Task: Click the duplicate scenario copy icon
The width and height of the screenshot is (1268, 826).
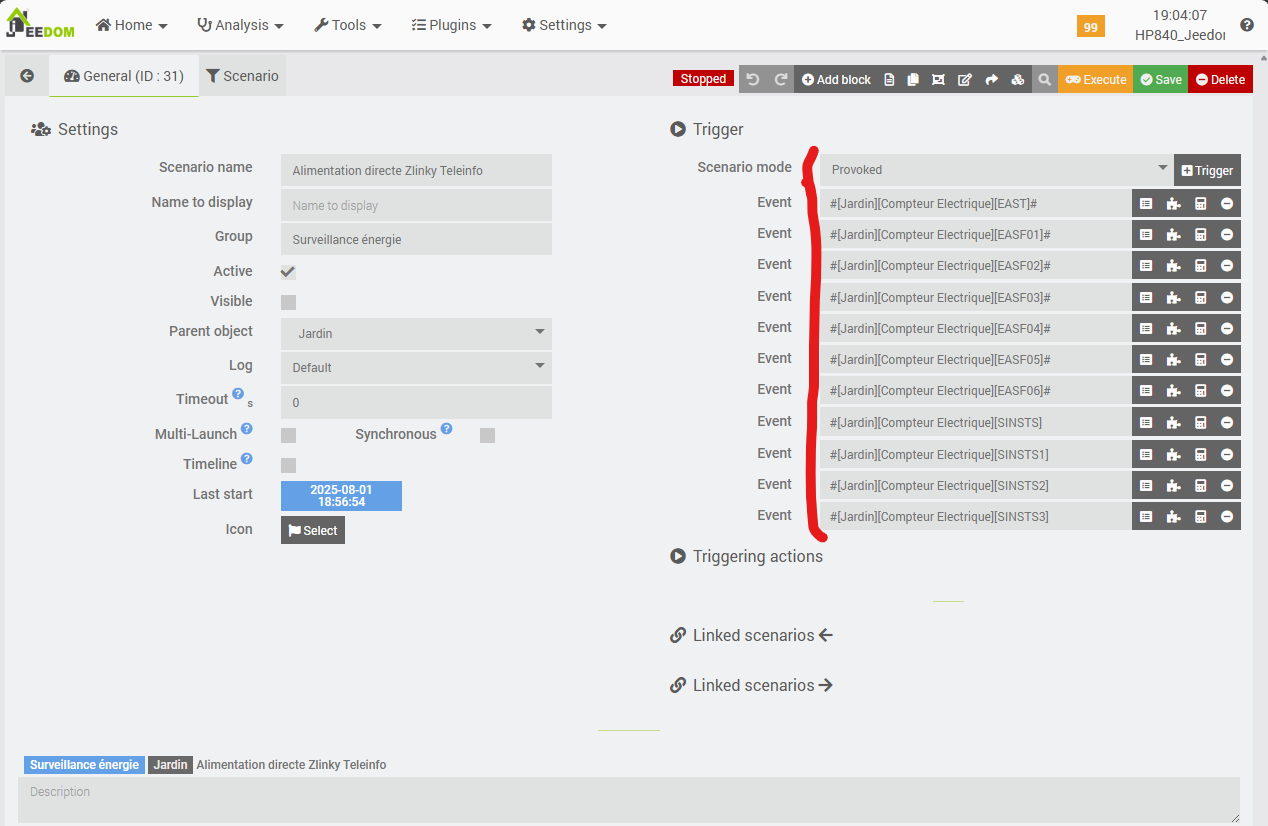Action: pyautogui.click(x=913, y=80)
